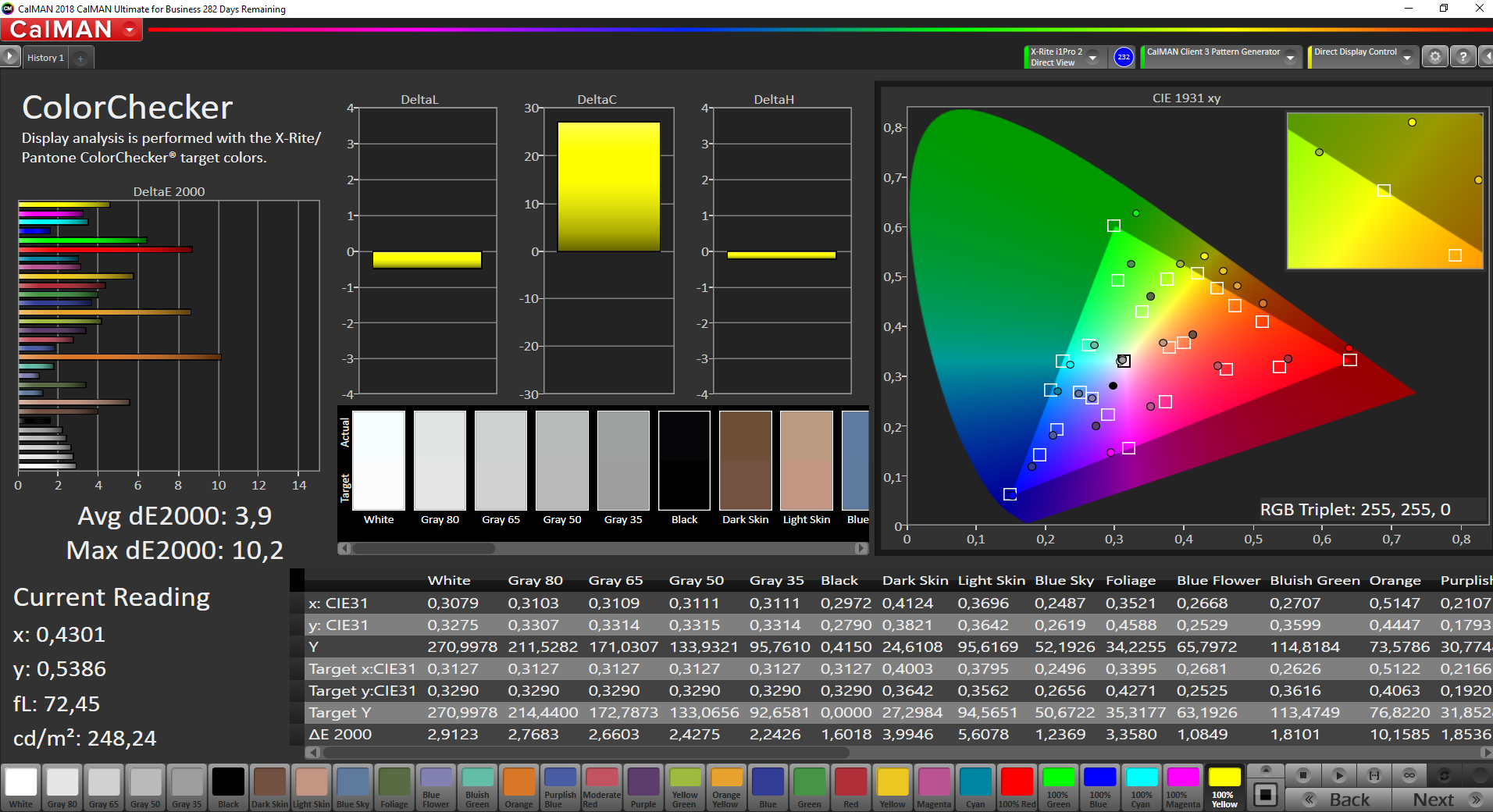Add a new history tab with plus icon
Viewport: 1493px width, 812px height.
(x=80, y=58)
